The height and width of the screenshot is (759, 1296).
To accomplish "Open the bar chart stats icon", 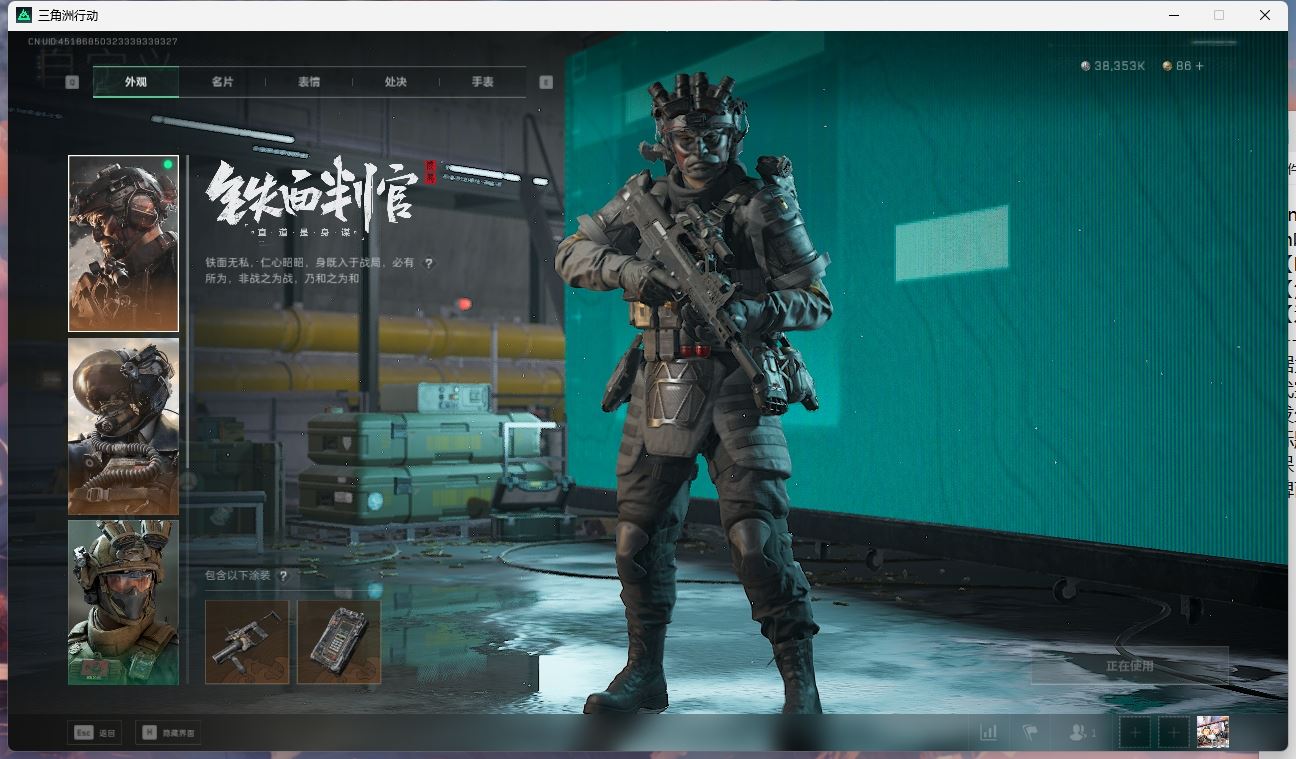I will click(x=988, y=732).
